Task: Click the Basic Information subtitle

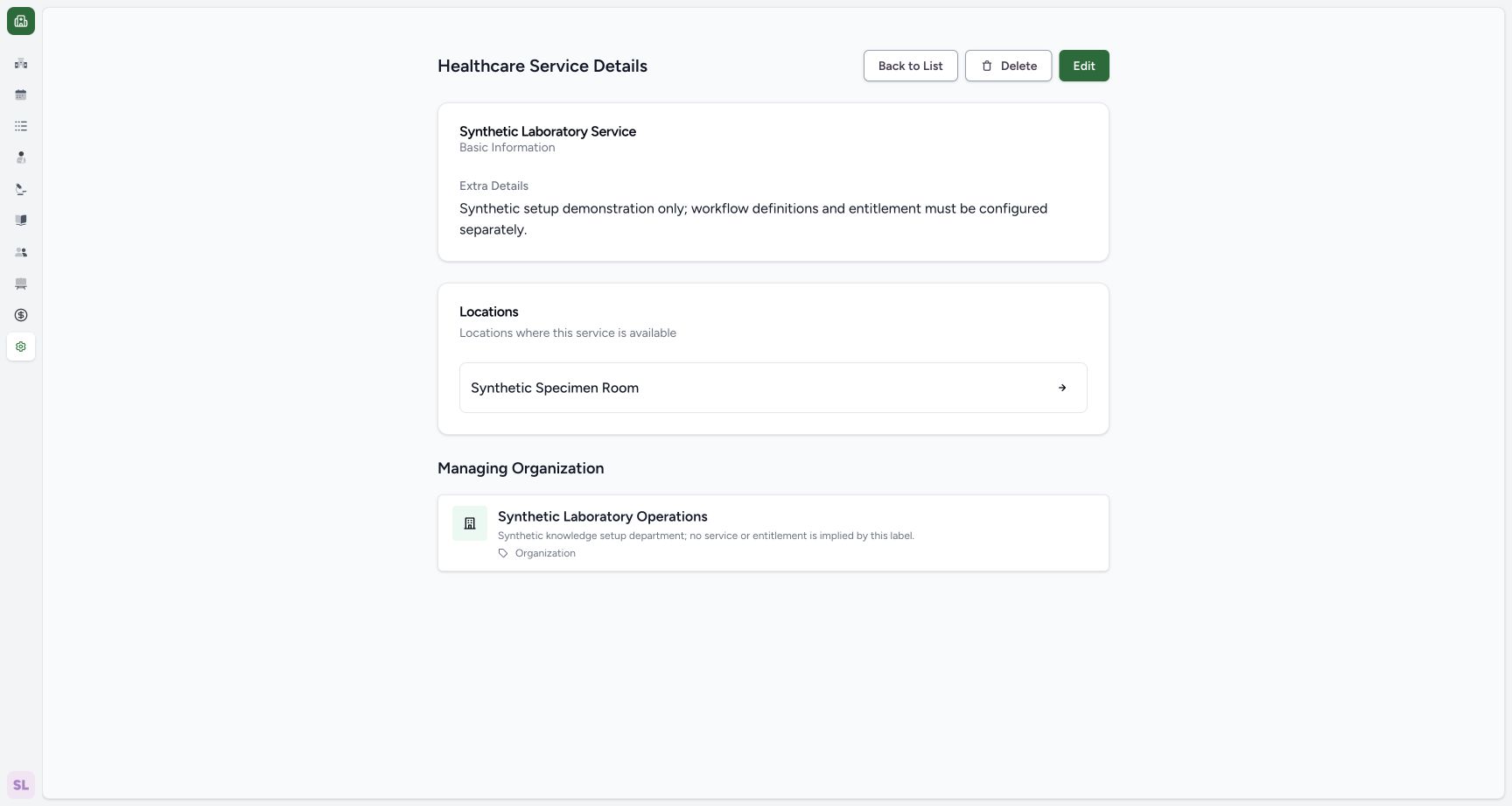Action: (x=507, y=147)
